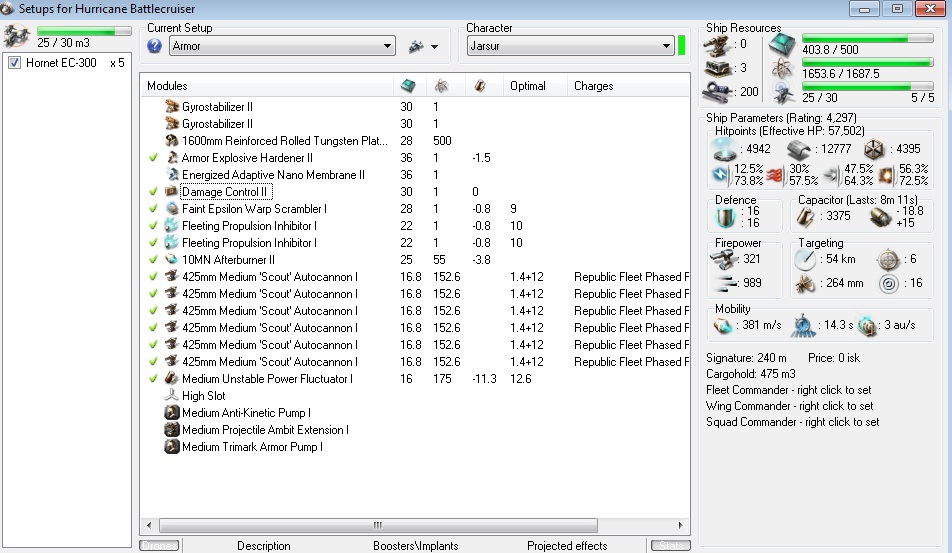
Task: Click the horizontal scrollbar thumb under modules
Action: click(x=378, y=525)
